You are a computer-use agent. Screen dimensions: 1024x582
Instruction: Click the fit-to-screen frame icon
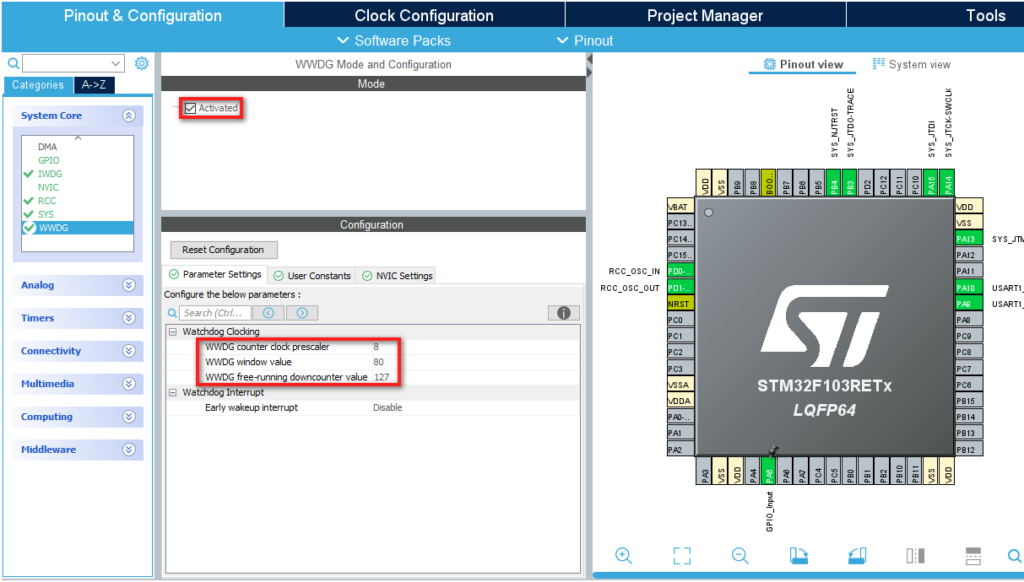click(x=682, y=556)
